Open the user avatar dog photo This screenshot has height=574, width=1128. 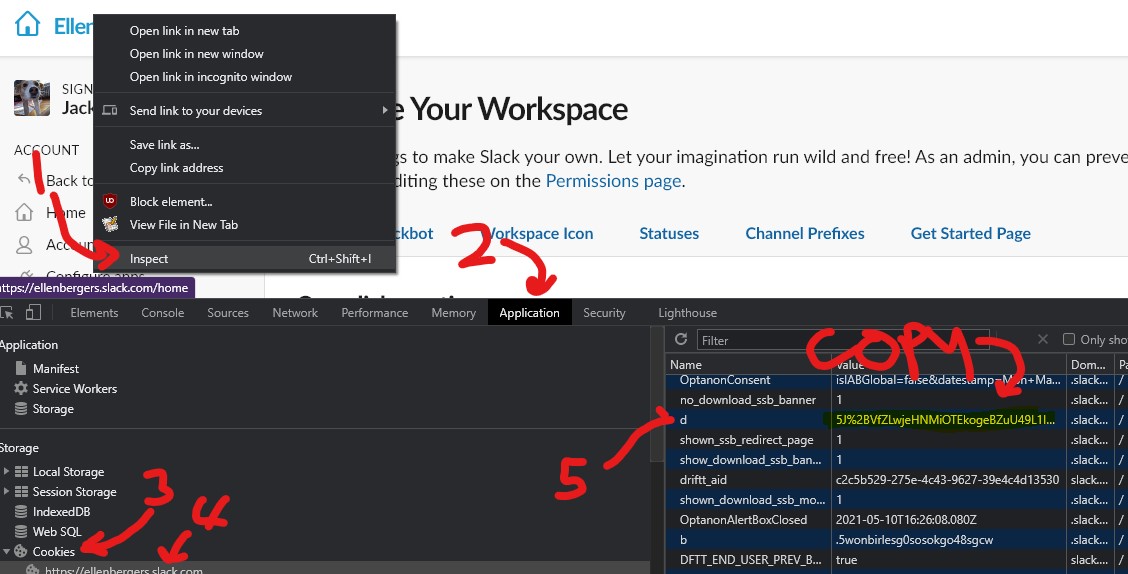[32, 99]
